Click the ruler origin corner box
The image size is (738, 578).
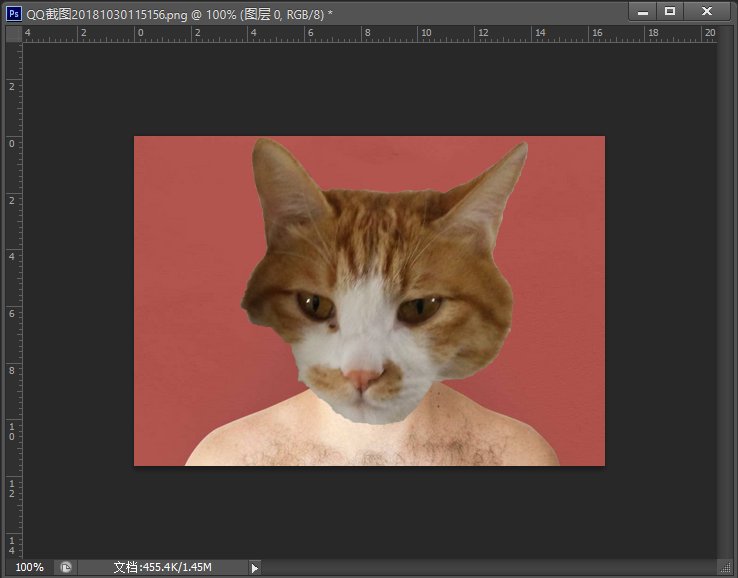pos(13,34)
